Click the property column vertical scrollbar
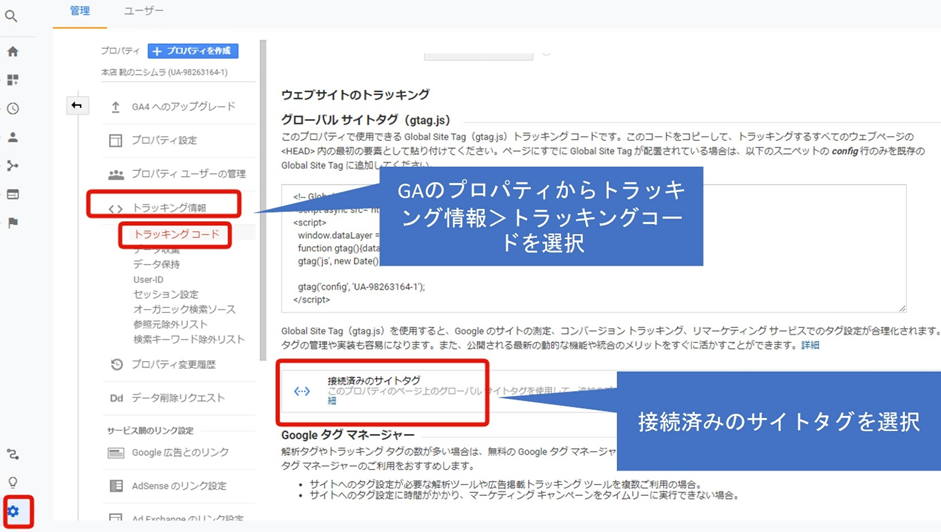Image resolution: width=941 pixels, height=532 pixels. pos(263,200)
